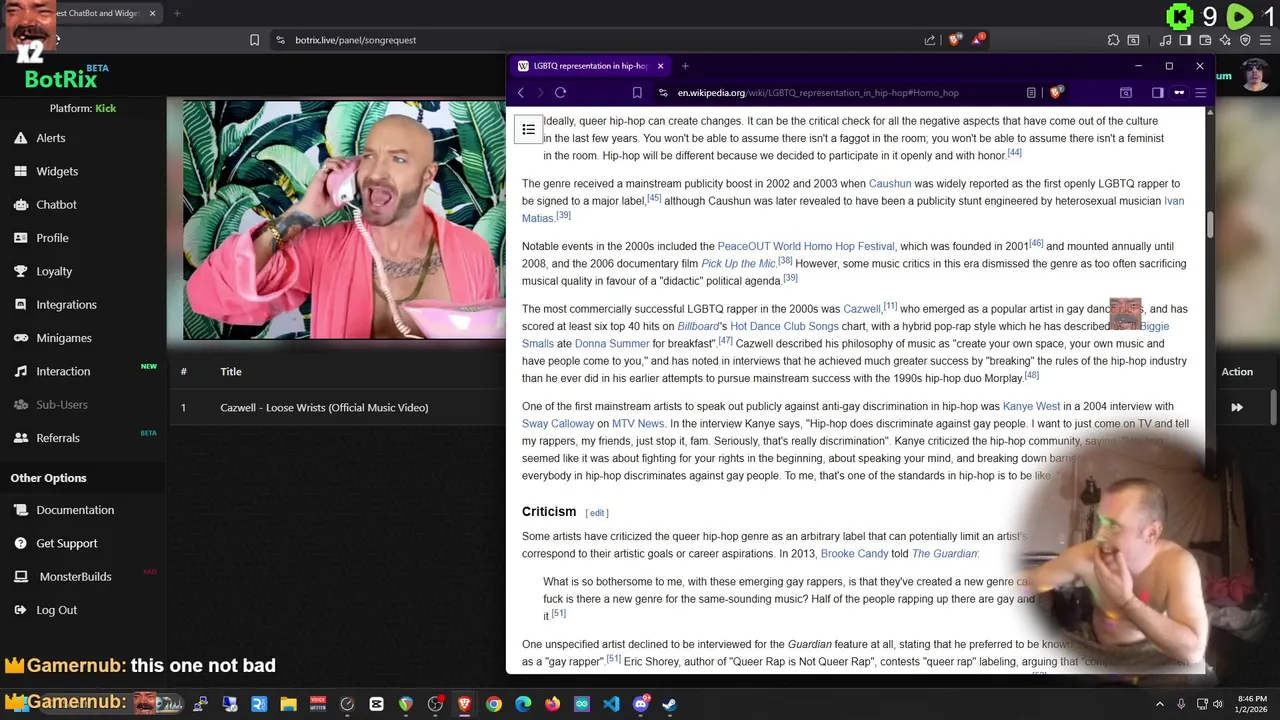Bookmark the botrix.live page
Screen dimensions: 1280x720
tap(254, 40)
